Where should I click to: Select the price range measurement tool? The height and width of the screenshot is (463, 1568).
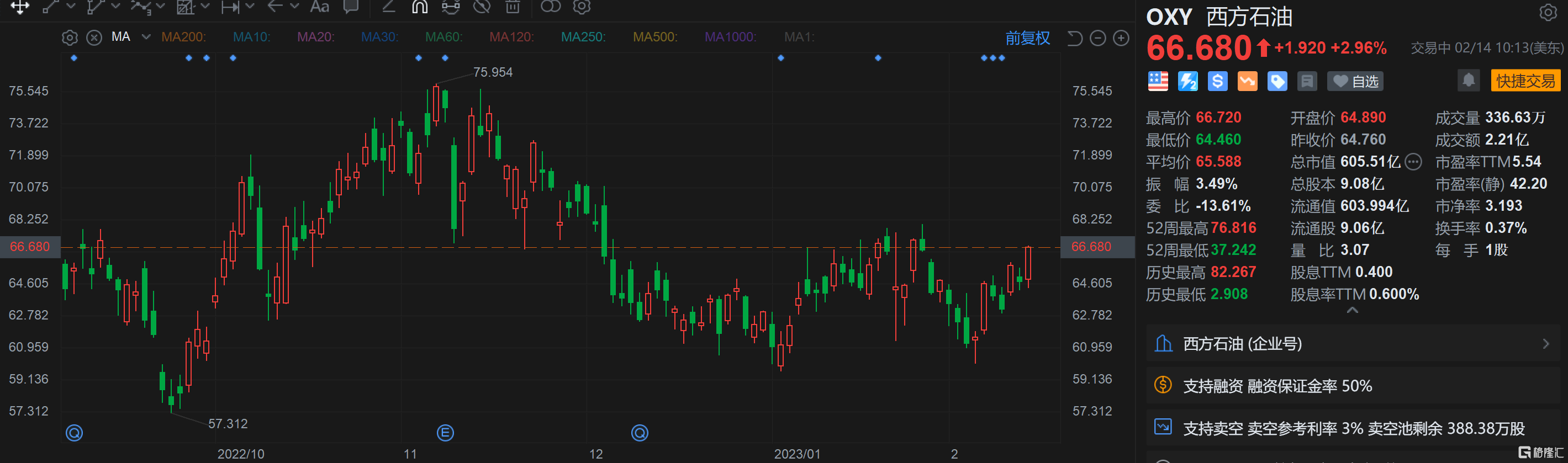[x=230, y=7]
